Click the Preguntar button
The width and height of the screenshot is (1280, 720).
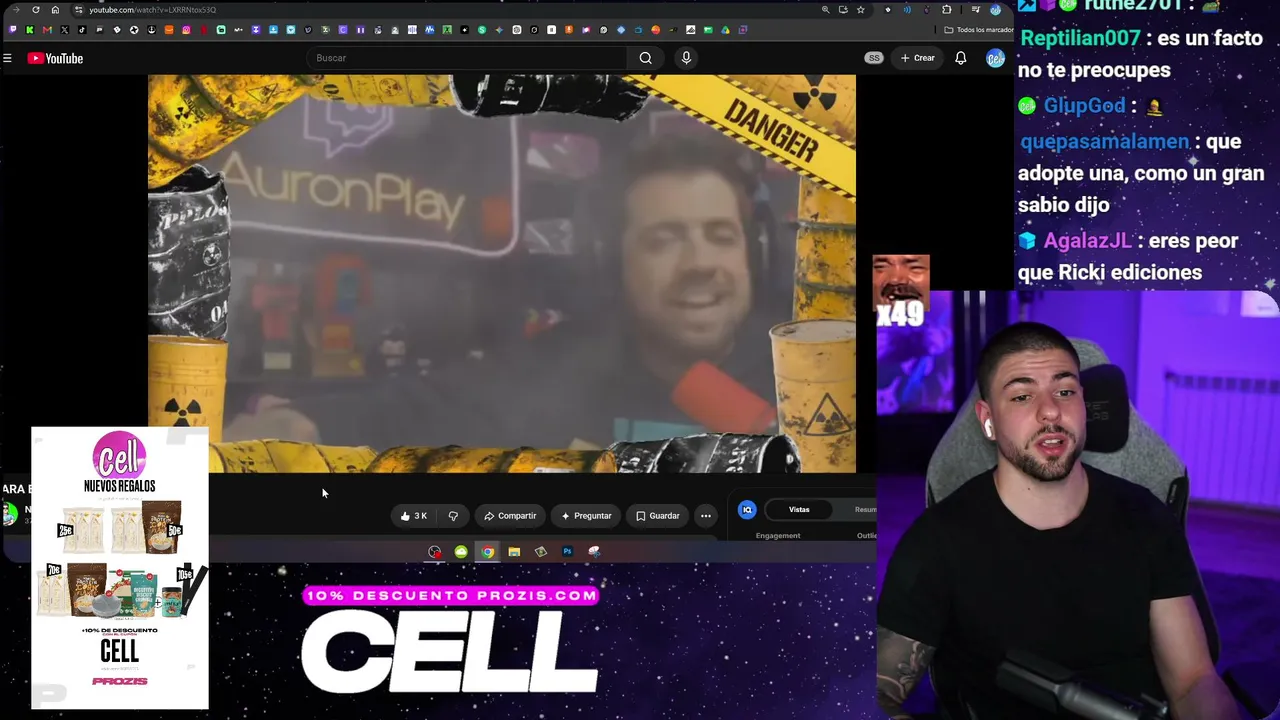click(x=586, y=516)
